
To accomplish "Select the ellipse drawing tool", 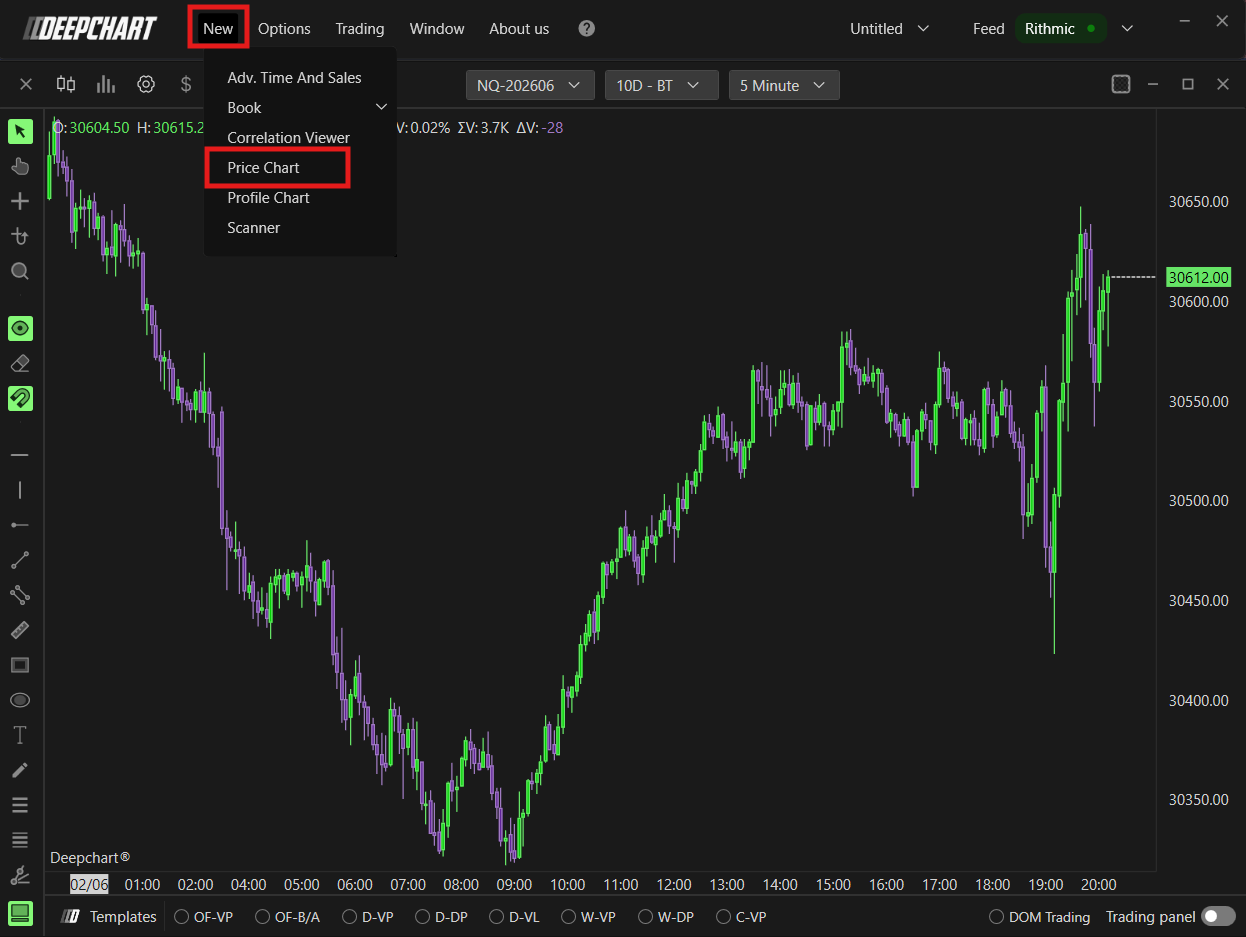I will pos(20,700).
